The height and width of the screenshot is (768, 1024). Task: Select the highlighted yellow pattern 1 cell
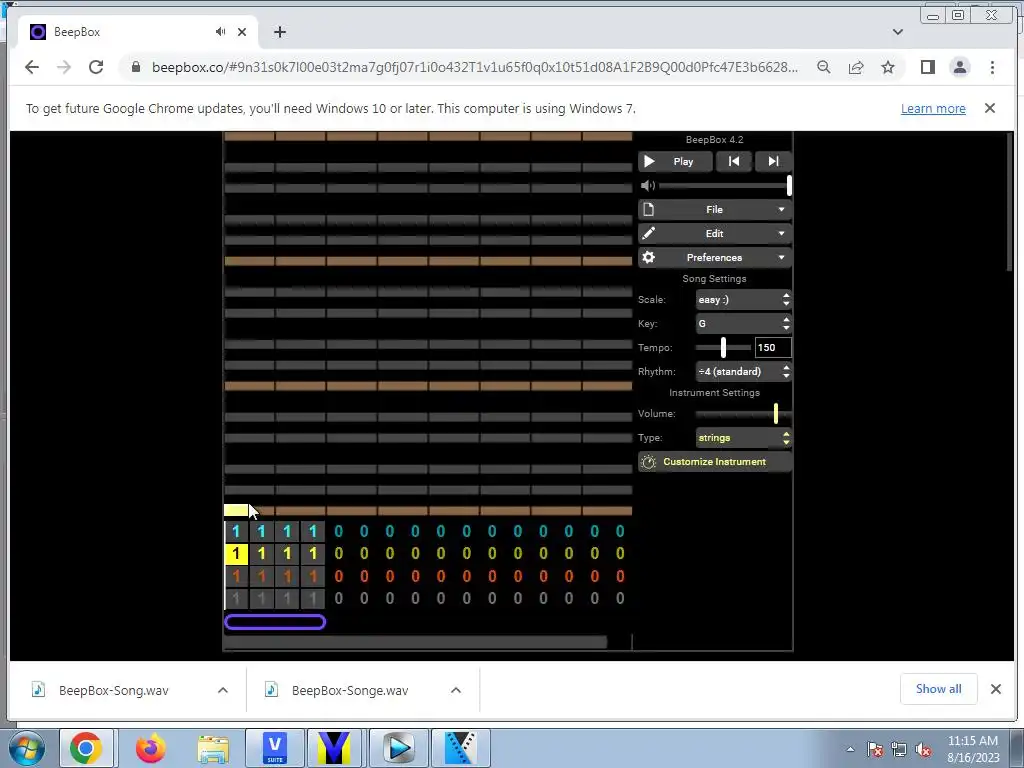click(x=236, y=554)
